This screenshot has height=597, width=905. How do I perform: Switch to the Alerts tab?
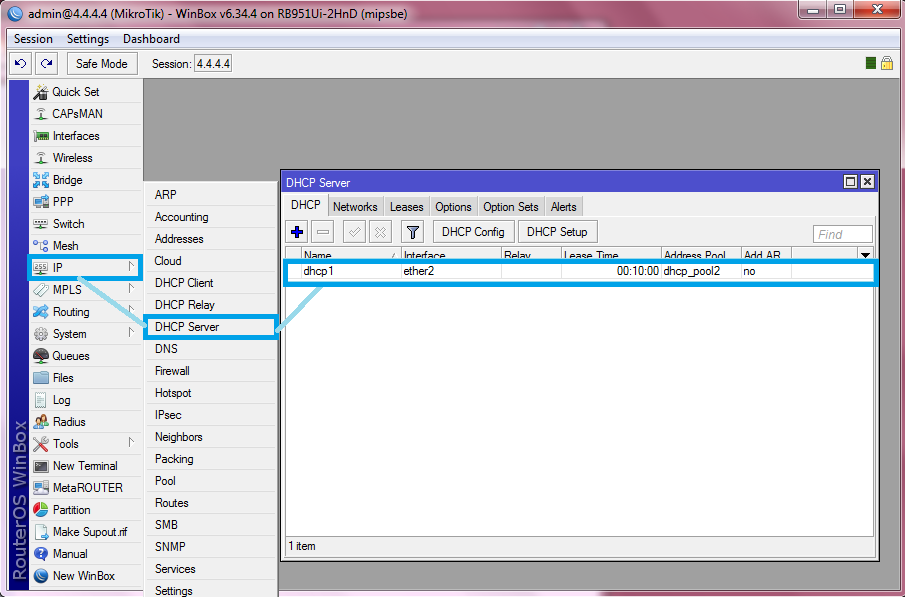(563, 207)
